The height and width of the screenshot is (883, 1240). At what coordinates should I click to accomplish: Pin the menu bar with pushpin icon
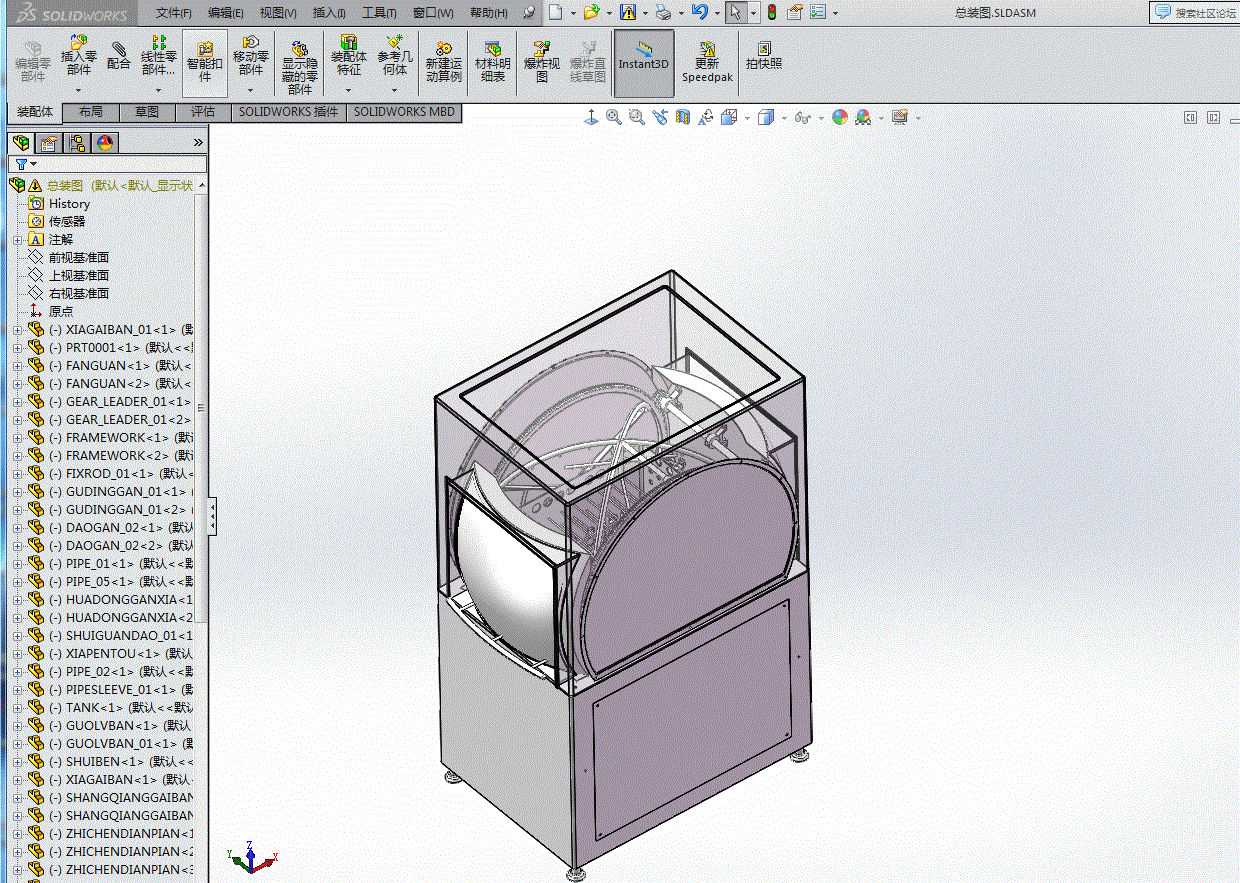[528, 12]
